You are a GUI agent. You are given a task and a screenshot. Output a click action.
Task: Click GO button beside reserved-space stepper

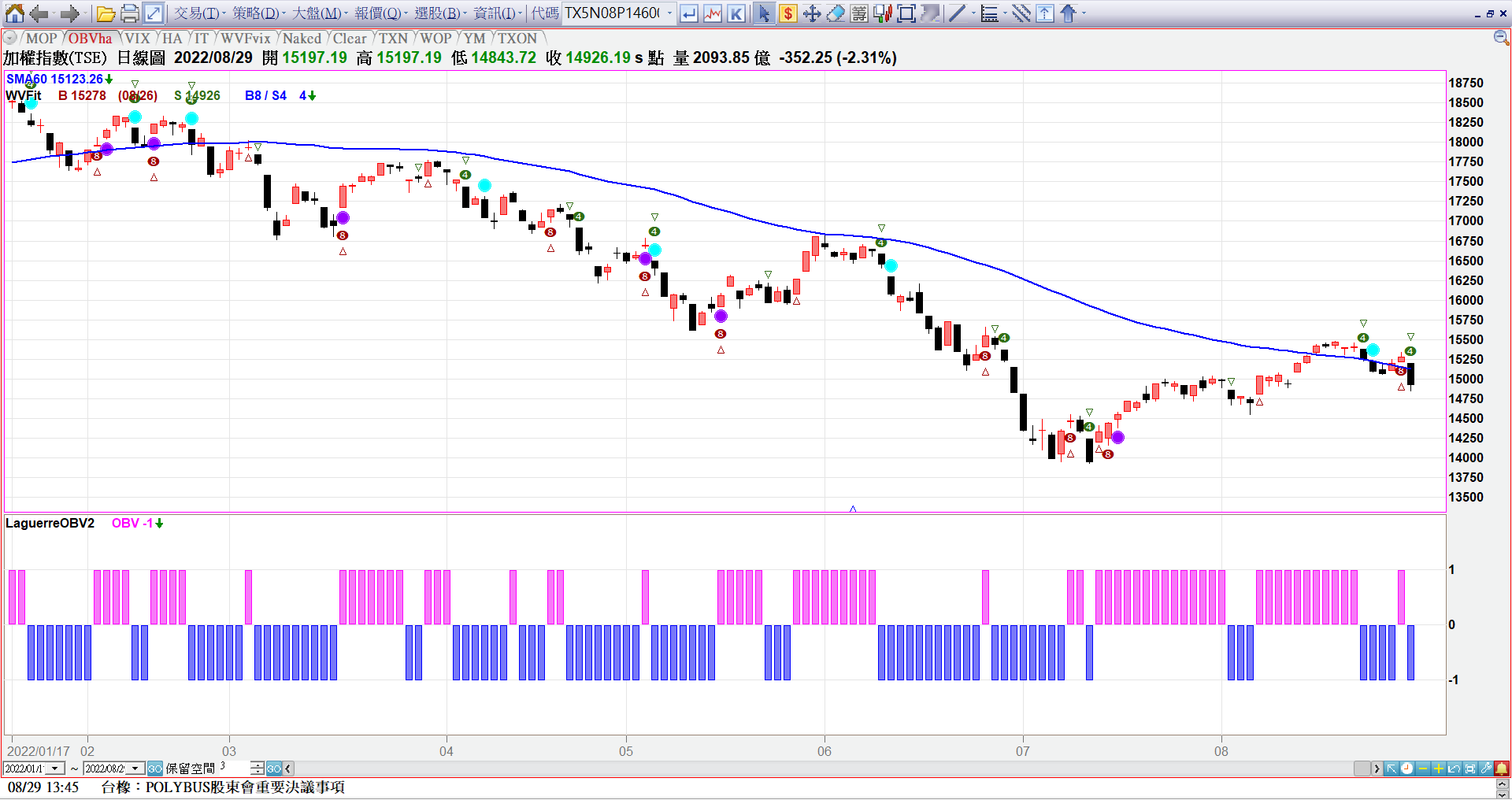pos(273,769)
